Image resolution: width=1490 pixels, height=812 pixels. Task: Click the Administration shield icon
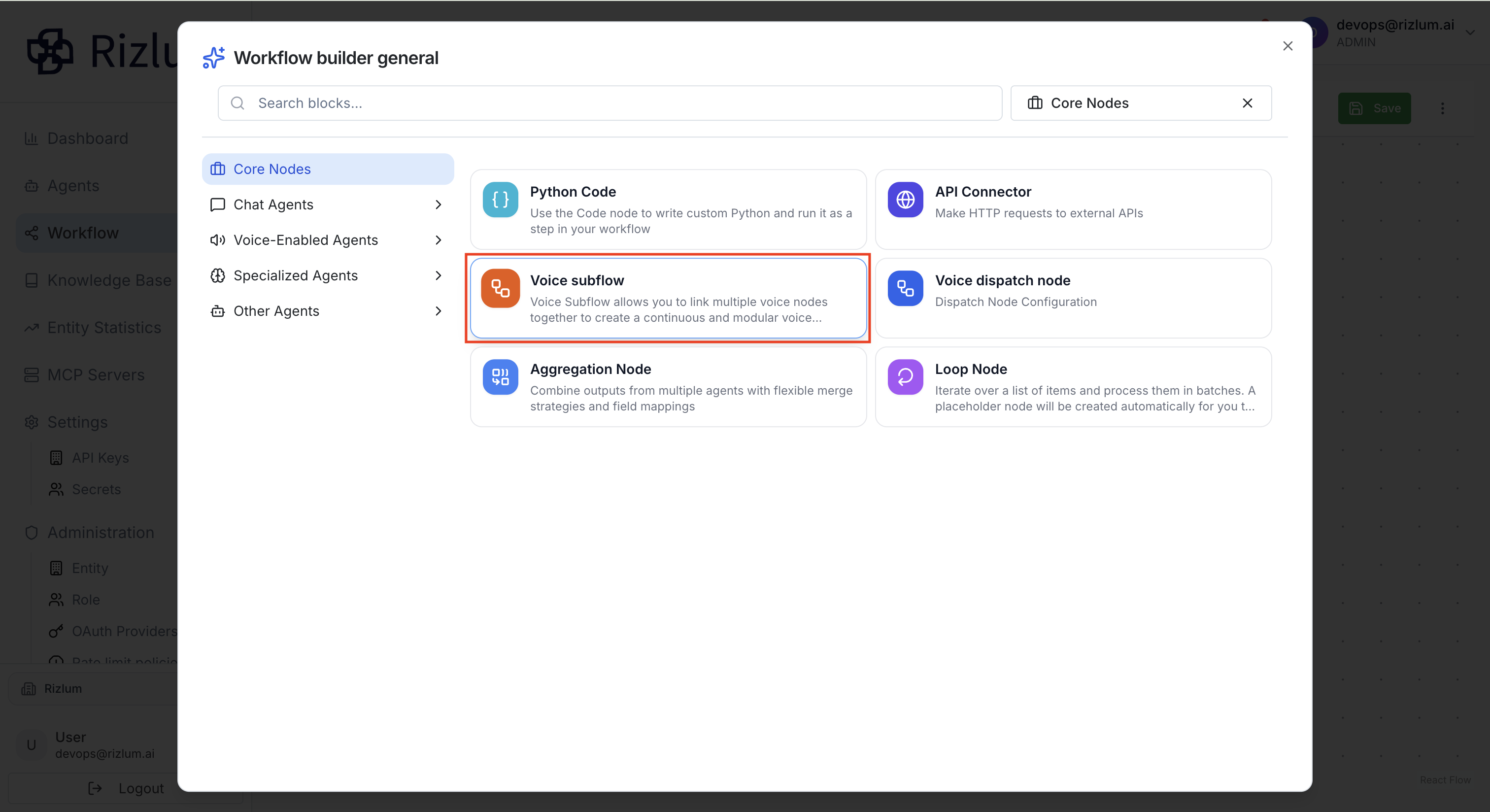coord(31,533)
